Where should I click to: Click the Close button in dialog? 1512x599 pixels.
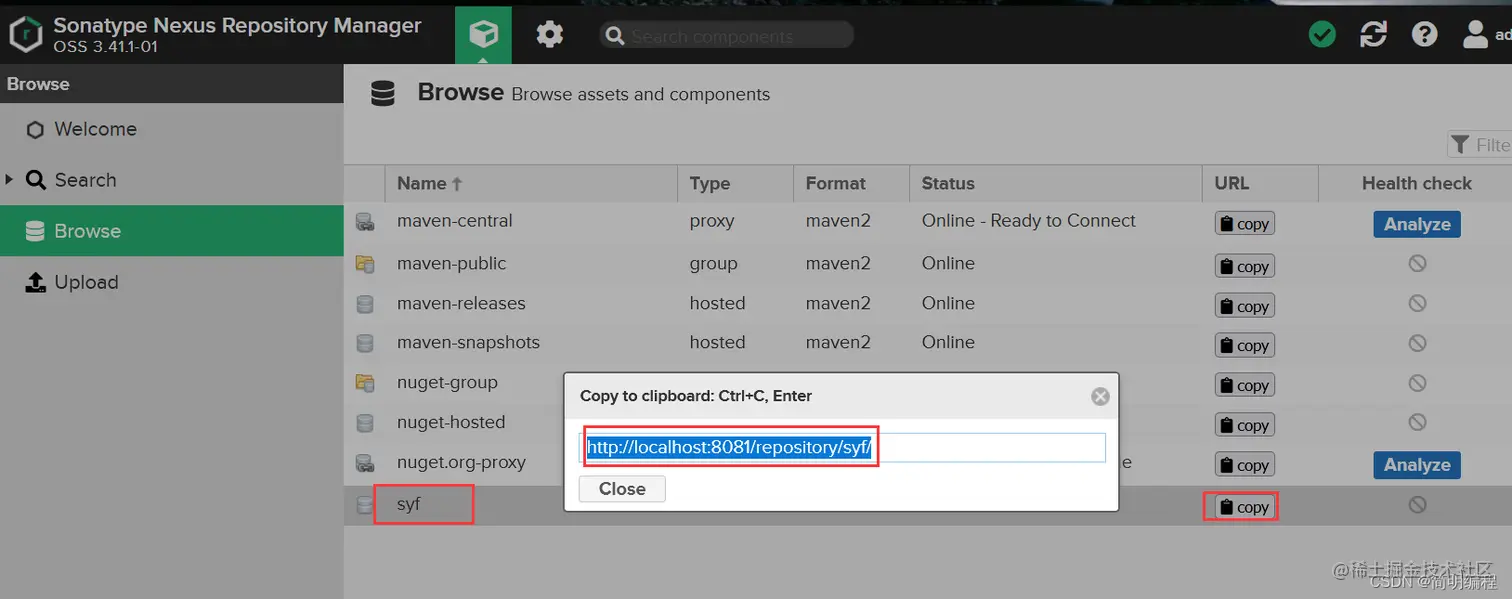click(622, 489)
